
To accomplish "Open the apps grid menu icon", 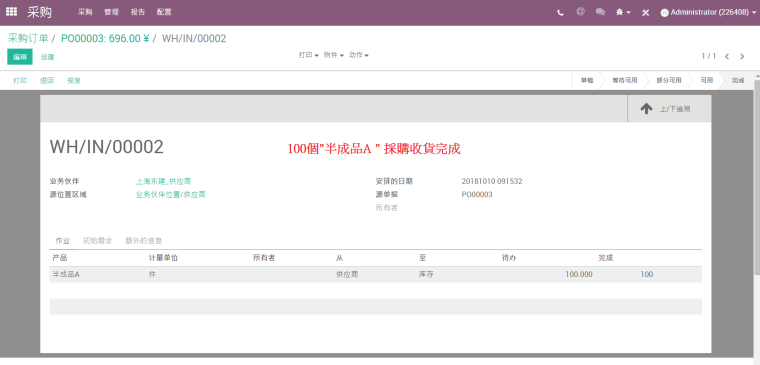I will pyautogui.click(x=11, y=12).
